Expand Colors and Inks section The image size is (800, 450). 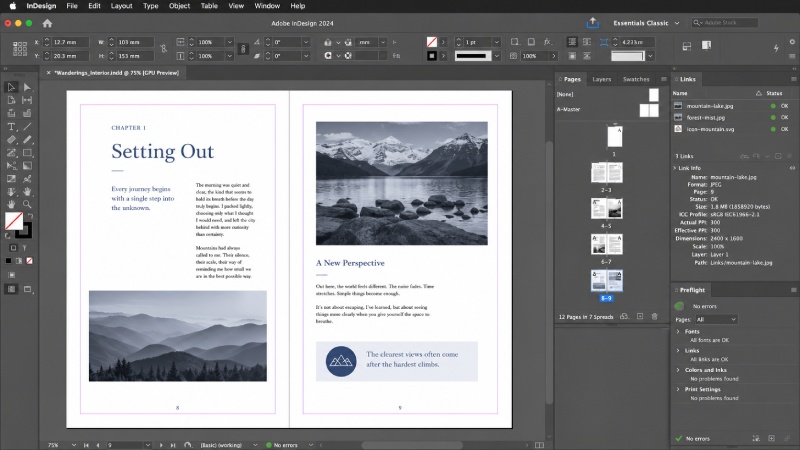click(x=678, y=370)
